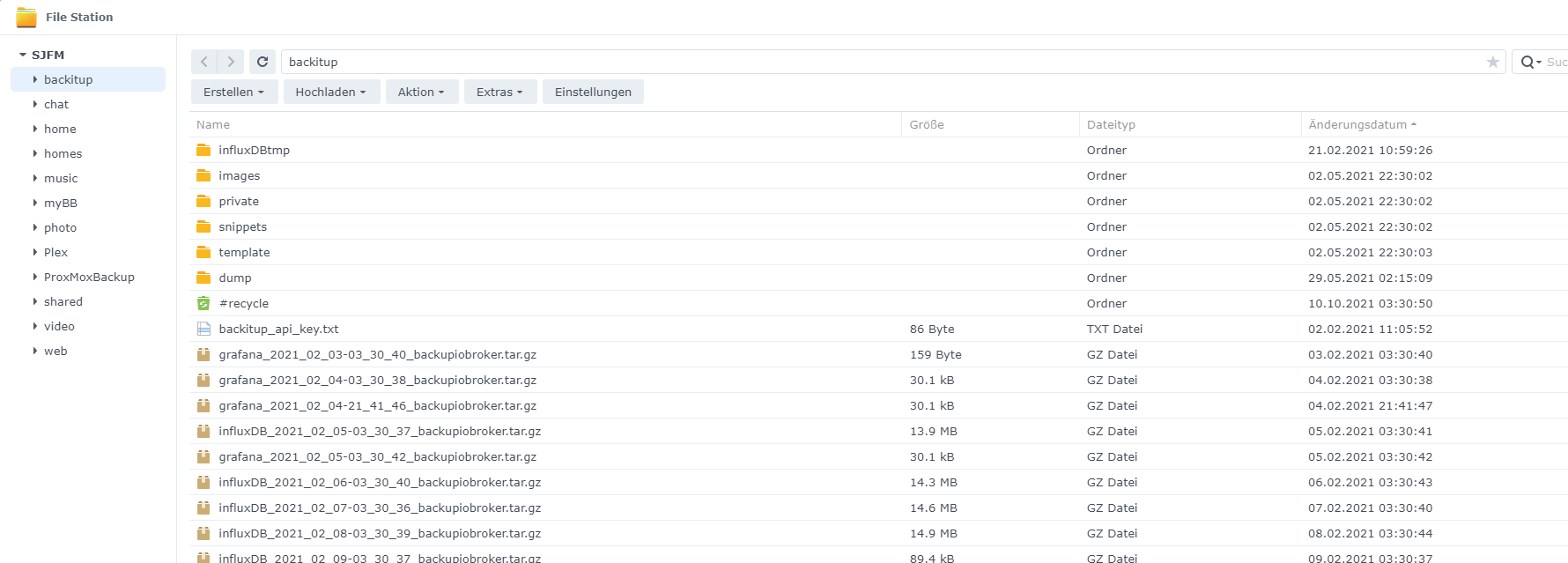Viewport: 1568px width, 563px height.
Task: Click archive icon of grafana_2021_02_03-03_30_40 file
Action: coord(203,354)
